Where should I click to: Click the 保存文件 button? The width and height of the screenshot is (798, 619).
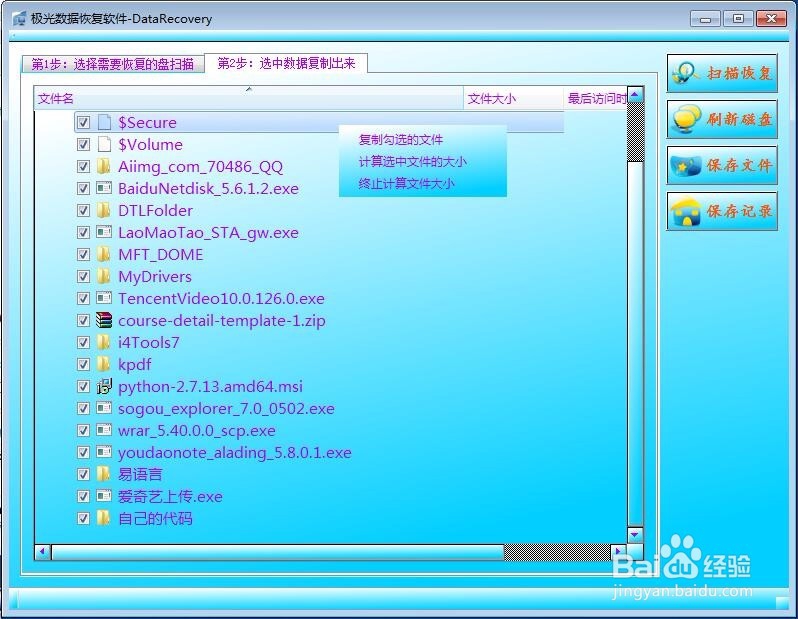tap(722, 165)
